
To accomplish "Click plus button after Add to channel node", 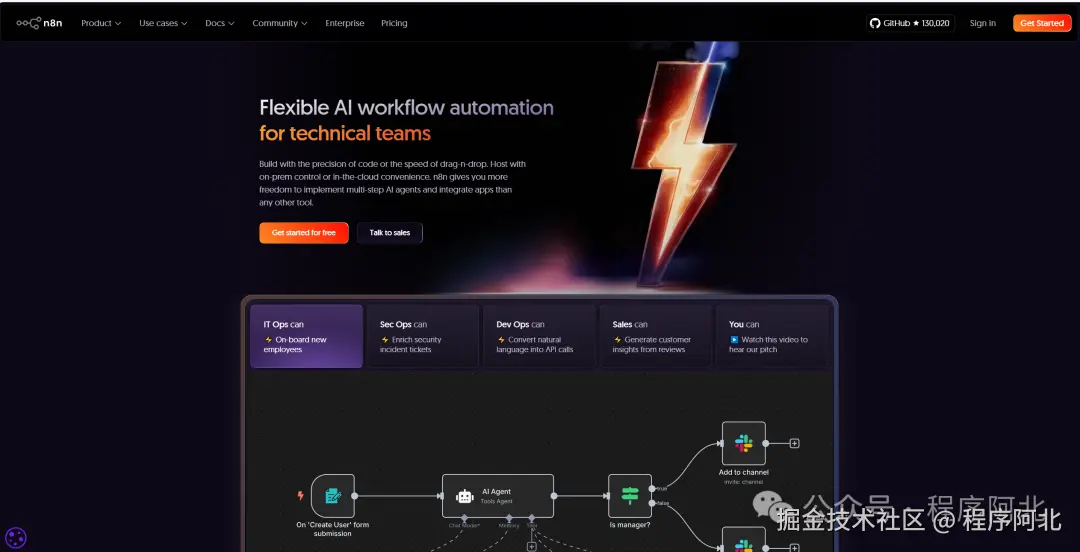I will (794, 444).
